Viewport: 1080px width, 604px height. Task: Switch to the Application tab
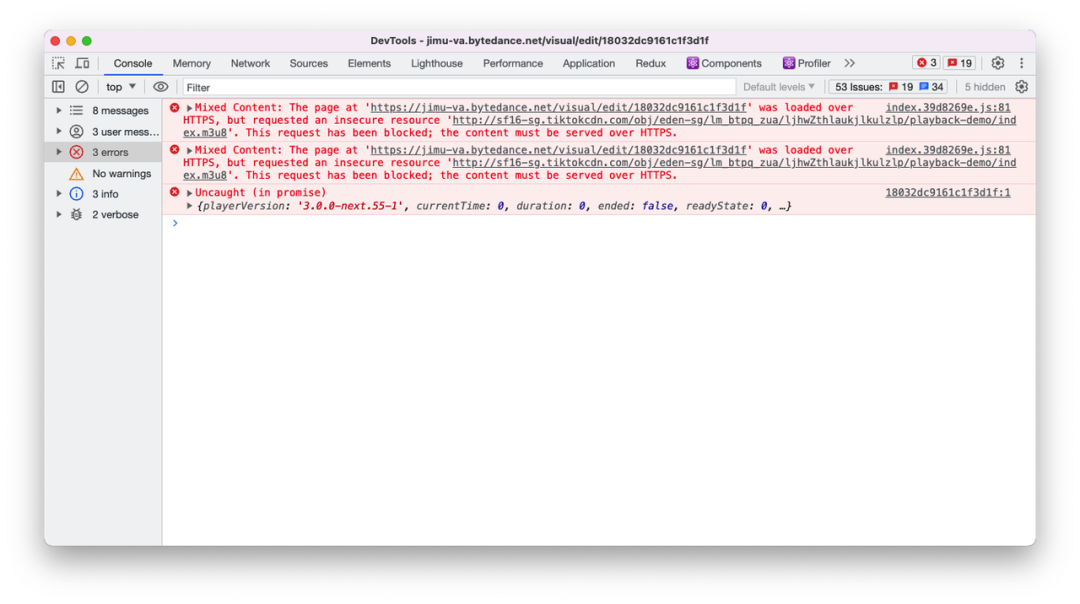point(588,63)
